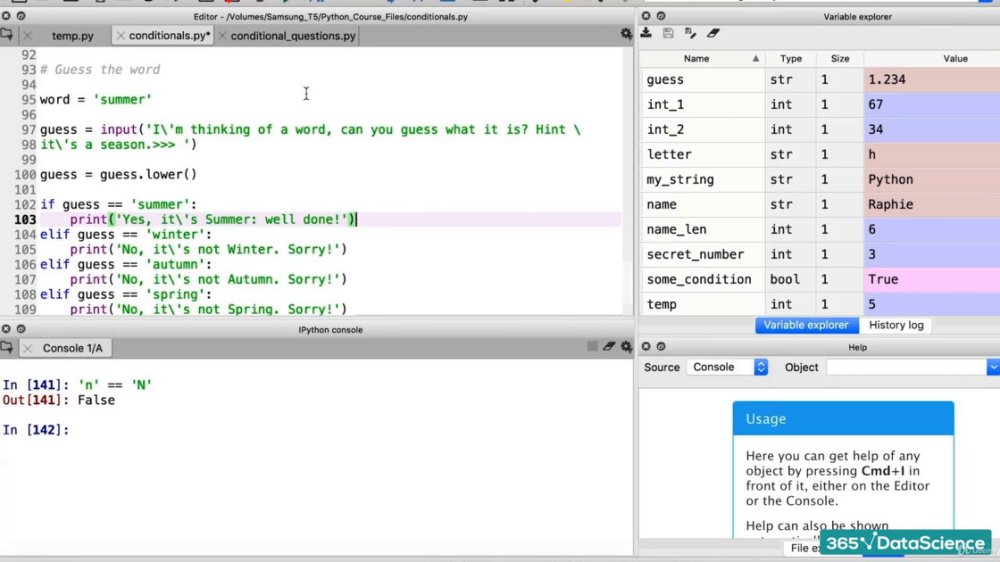Open the conditional_questions.py tab

[x=293, y=36]
